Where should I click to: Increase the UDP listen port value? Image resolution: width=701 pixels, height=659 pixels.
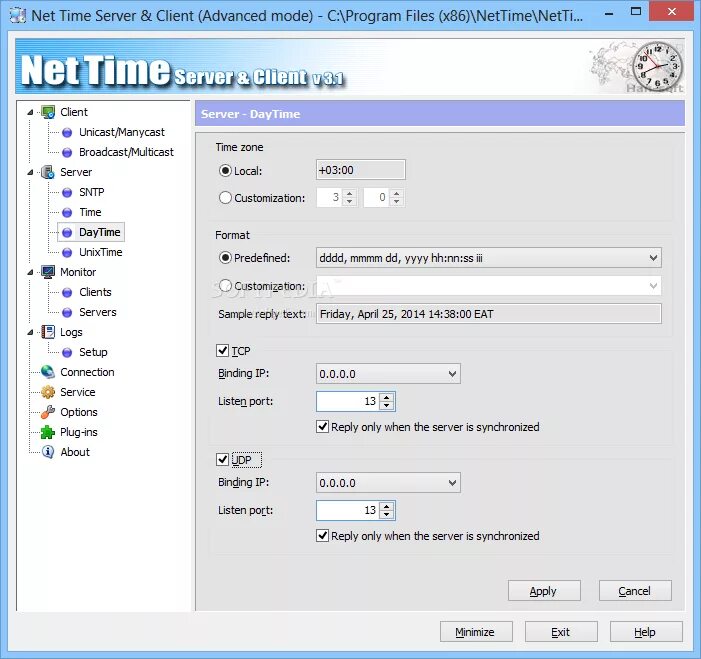pos(386,506)
